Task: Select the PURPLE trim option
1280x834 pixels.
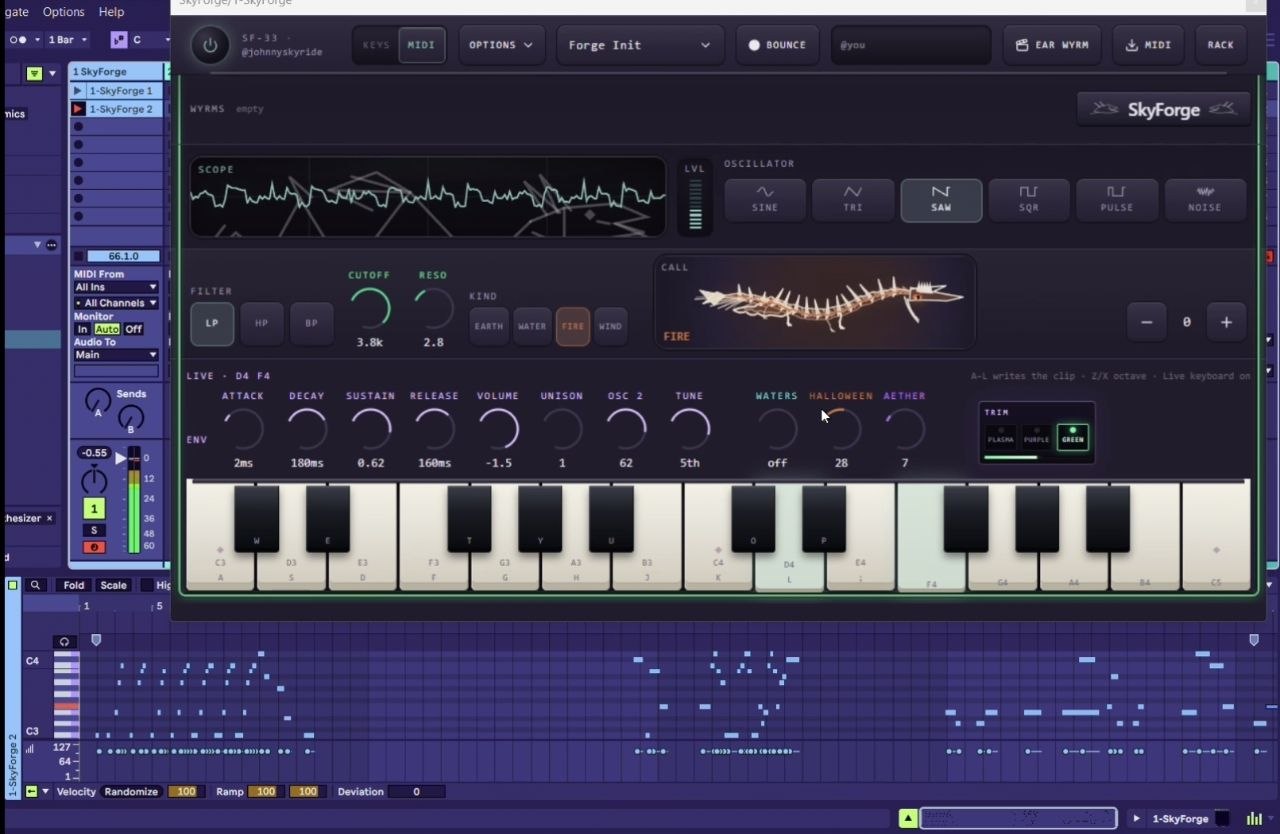Action: [x=1036, y=436]
